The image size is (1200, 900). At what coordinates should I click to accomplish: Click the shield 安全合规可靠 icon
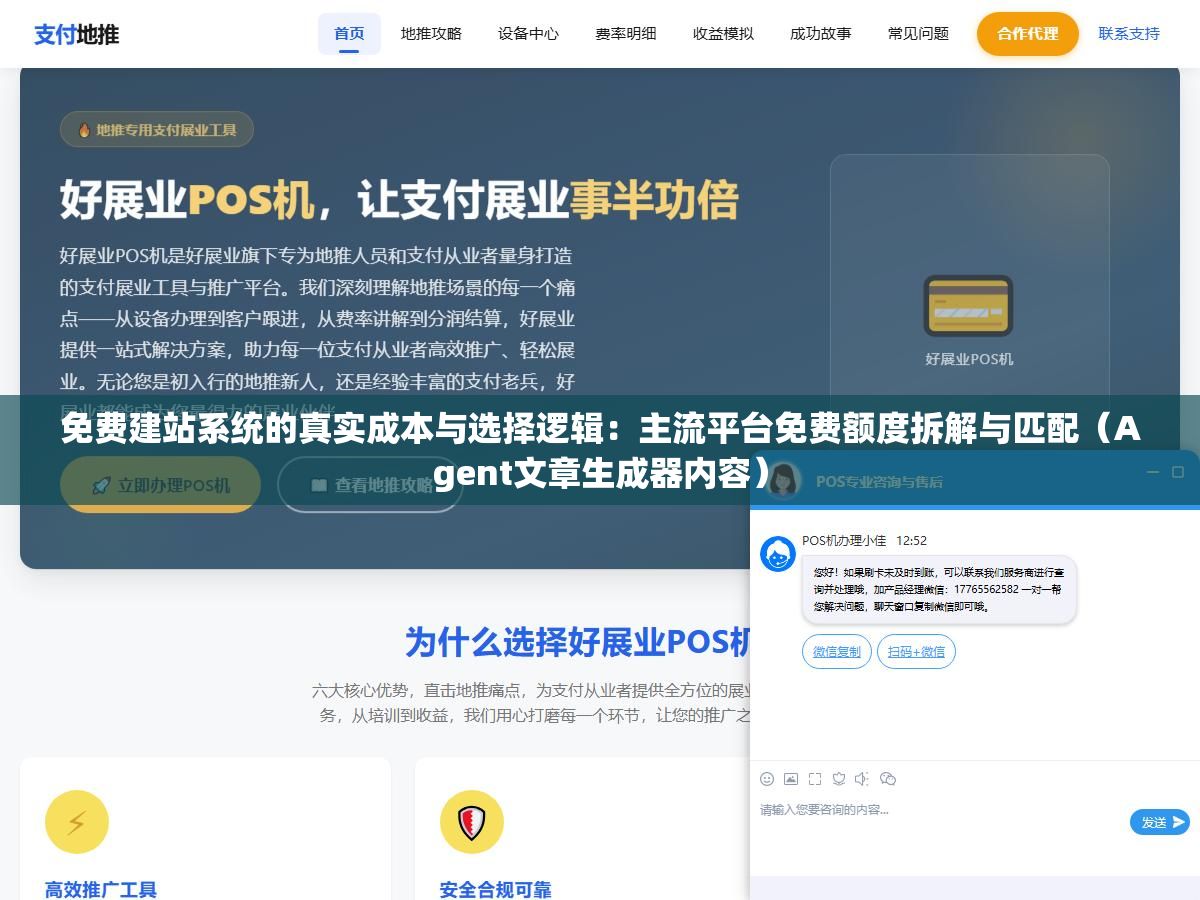472,822
